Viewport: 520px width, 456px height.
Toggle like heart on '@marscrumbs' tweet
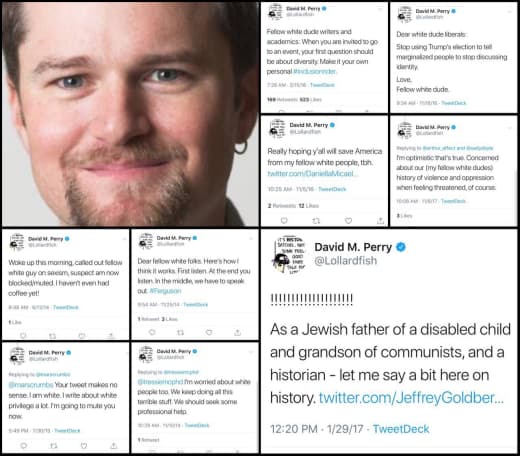tap(84, 445)
